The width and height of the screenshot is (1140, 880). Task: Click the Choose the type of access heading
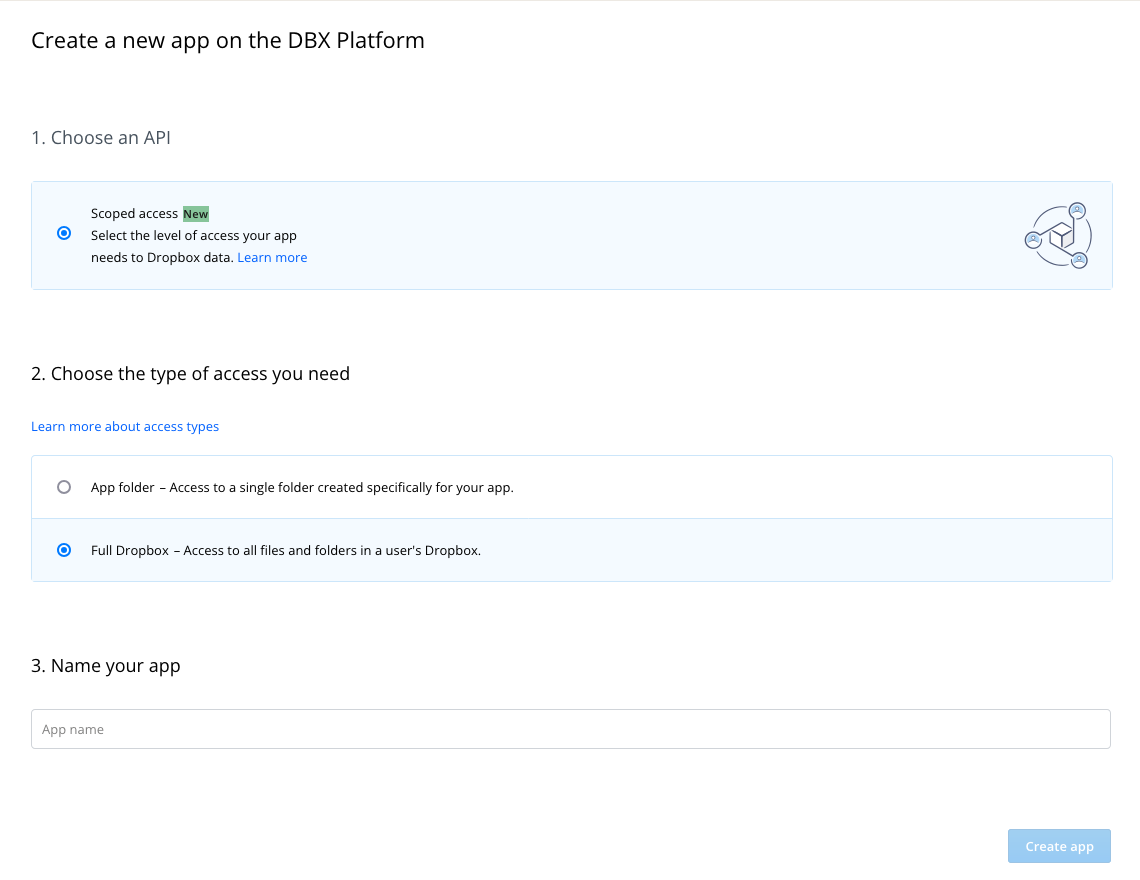[x=190, y=373]
